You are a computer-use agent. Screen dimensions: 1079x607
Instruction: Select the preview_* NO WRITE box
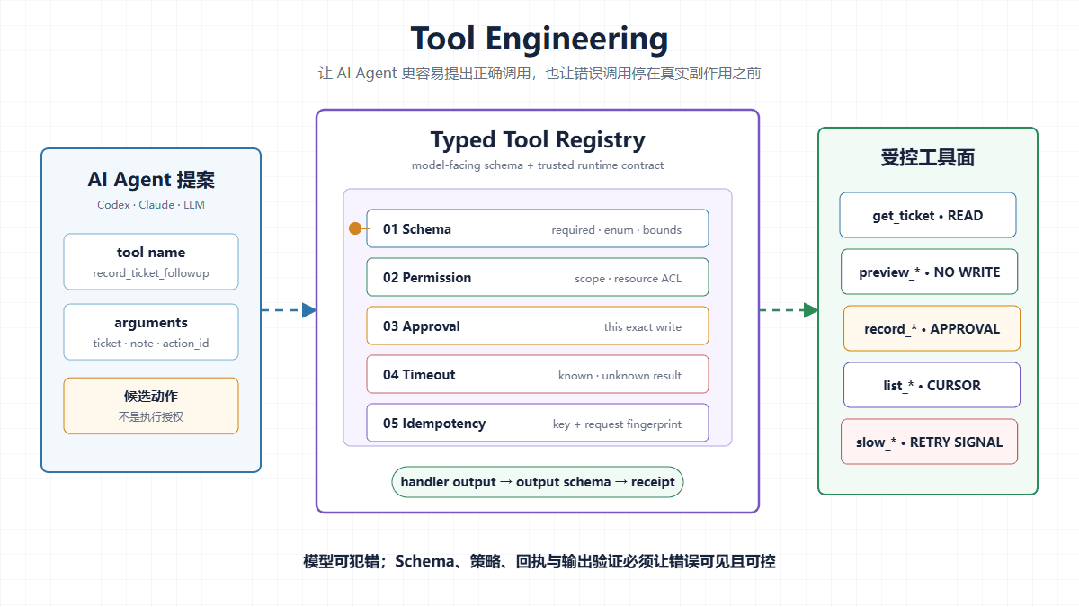929,272
